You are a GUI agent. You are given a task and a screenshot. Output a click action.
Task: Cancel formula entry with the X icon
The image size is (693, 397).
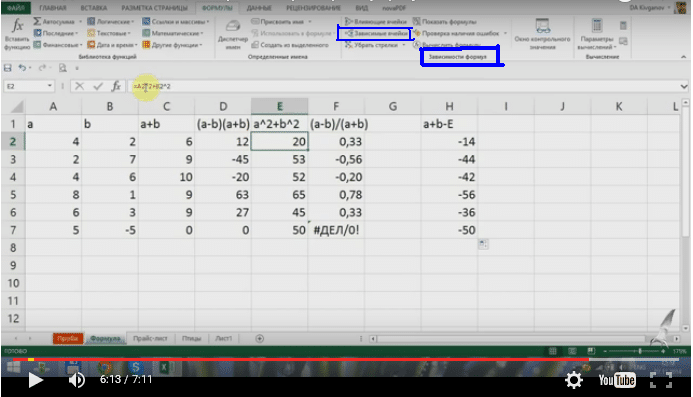pos(80,86)
